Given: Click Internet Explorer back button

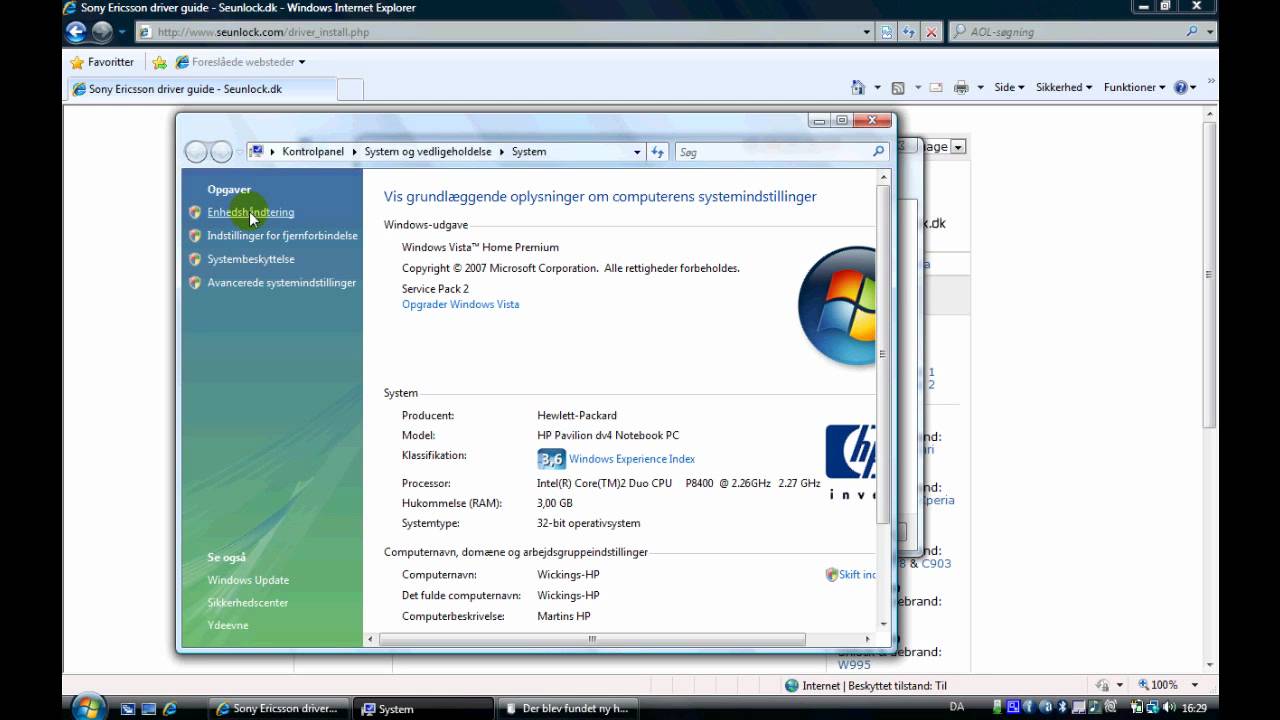Looking at the screenshot, I should [76, 32].
